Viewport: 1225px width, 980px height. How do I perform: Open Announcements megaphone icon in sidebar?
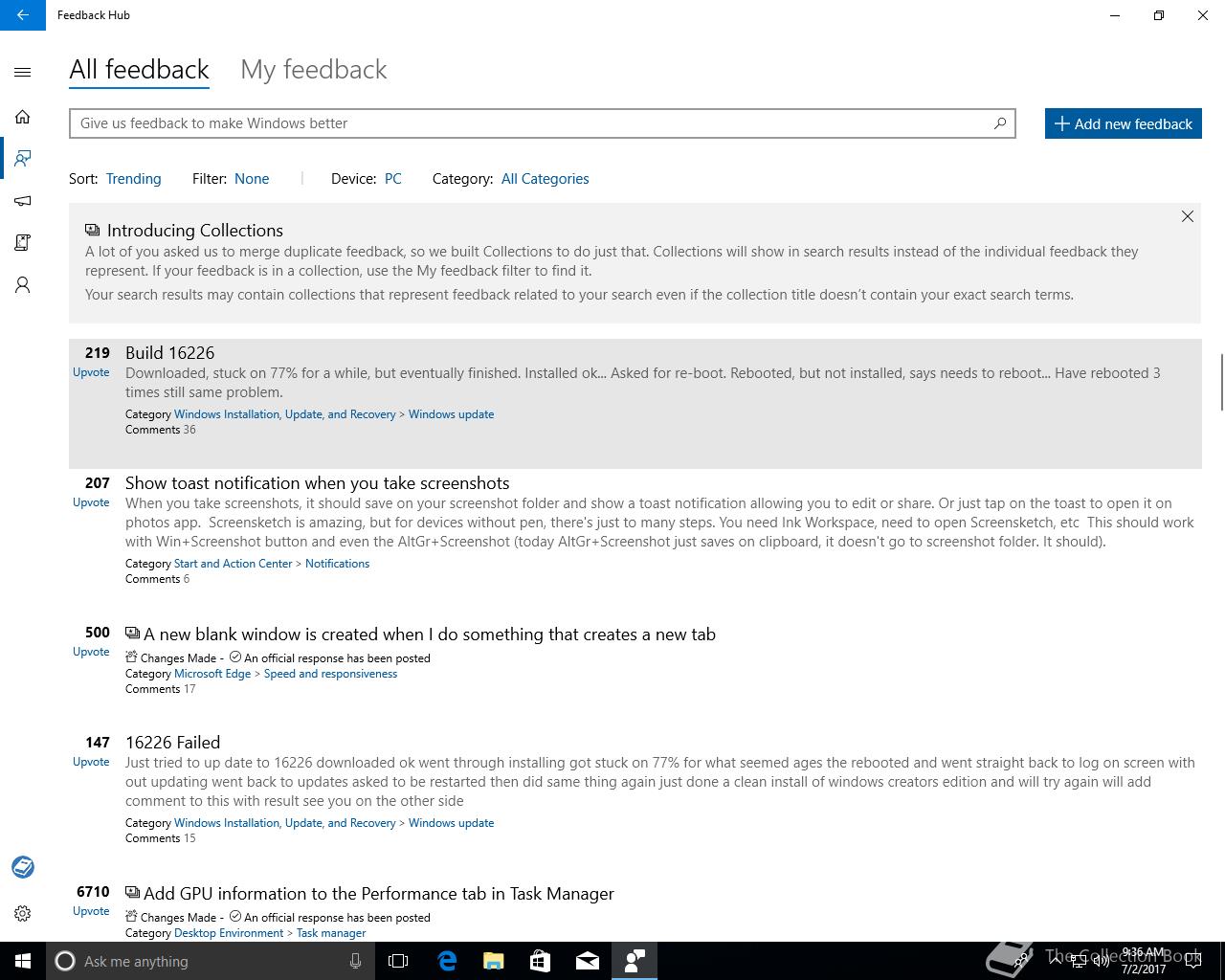click(x=23, y=201)
